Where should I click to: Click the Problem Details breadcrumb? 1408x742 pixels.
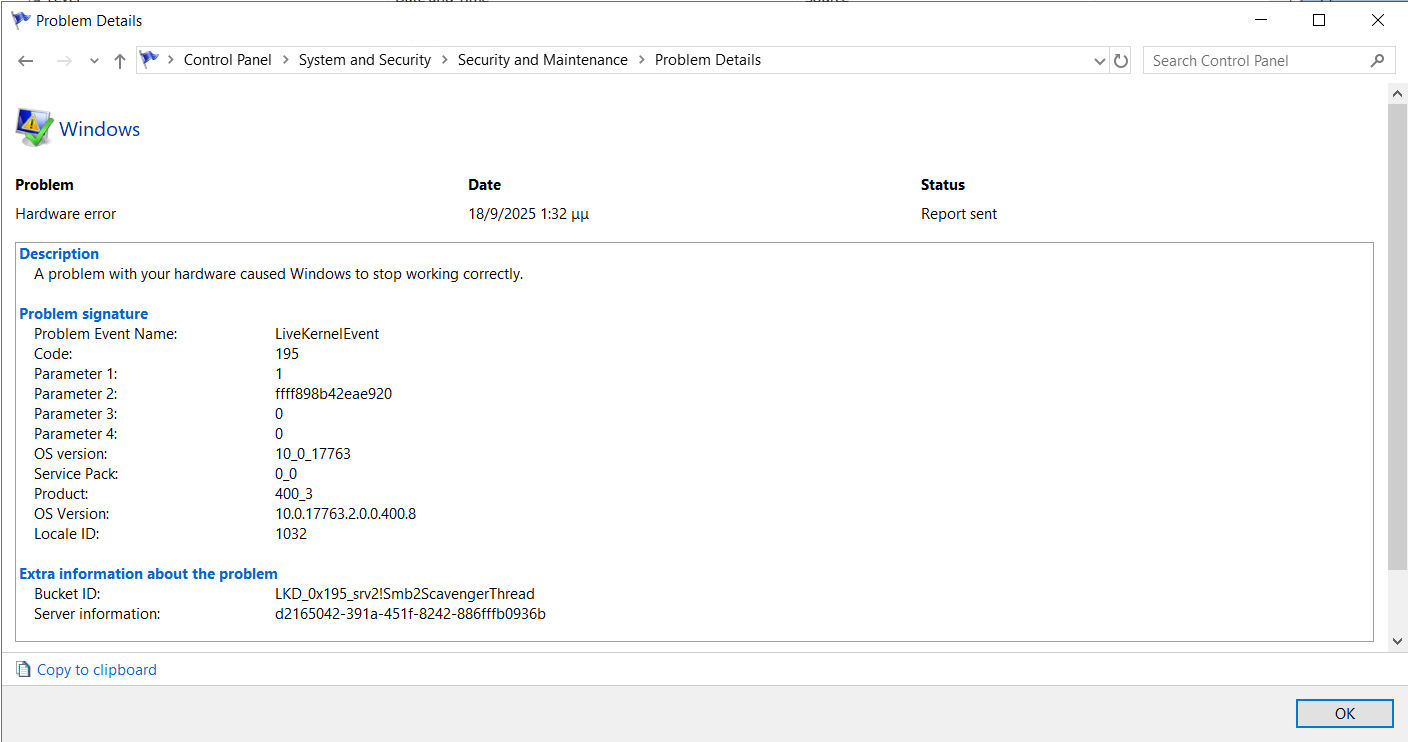(x=708, y=60)
